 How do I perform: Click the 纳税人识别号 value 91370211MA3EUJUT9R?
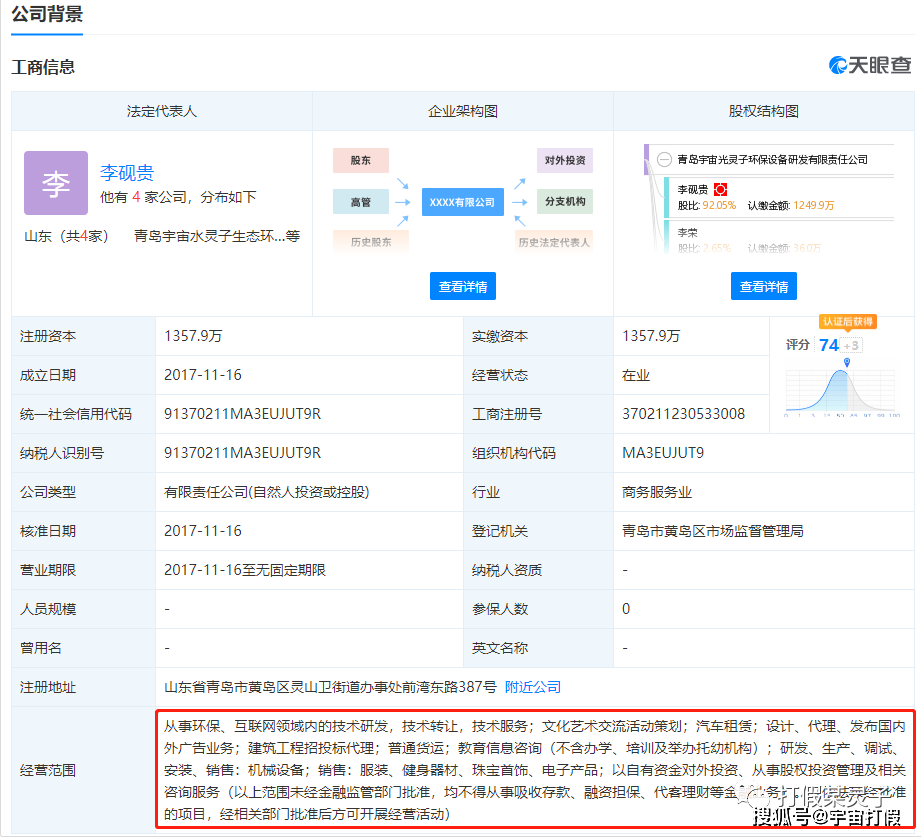coord(243,453)
